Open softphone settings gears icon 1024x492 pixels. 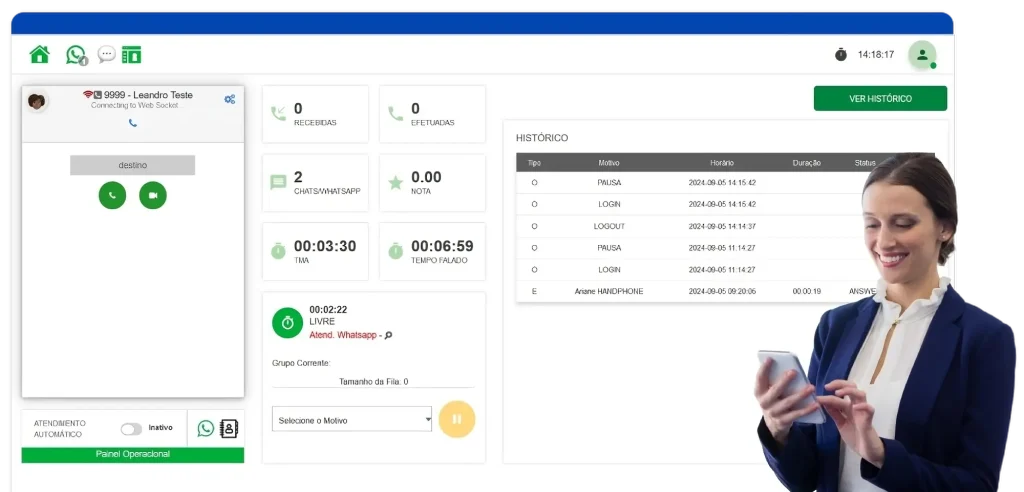pyautogui.click(x=230, y=99)
